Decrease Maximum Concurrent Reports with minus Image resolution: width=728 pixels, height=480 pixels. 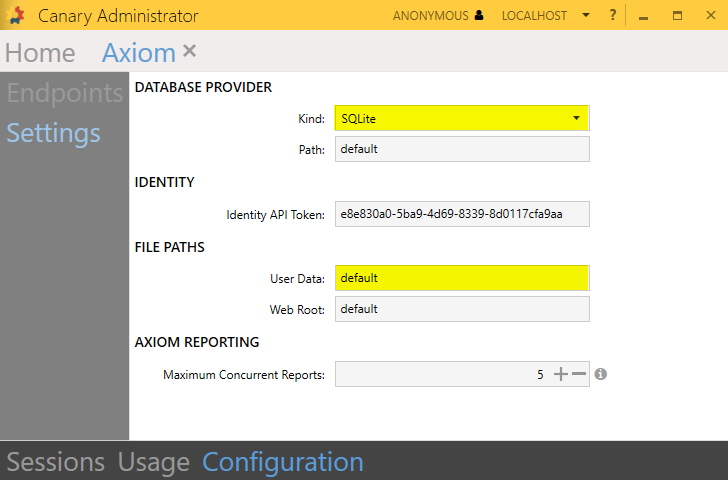click(x=578, y=374)
